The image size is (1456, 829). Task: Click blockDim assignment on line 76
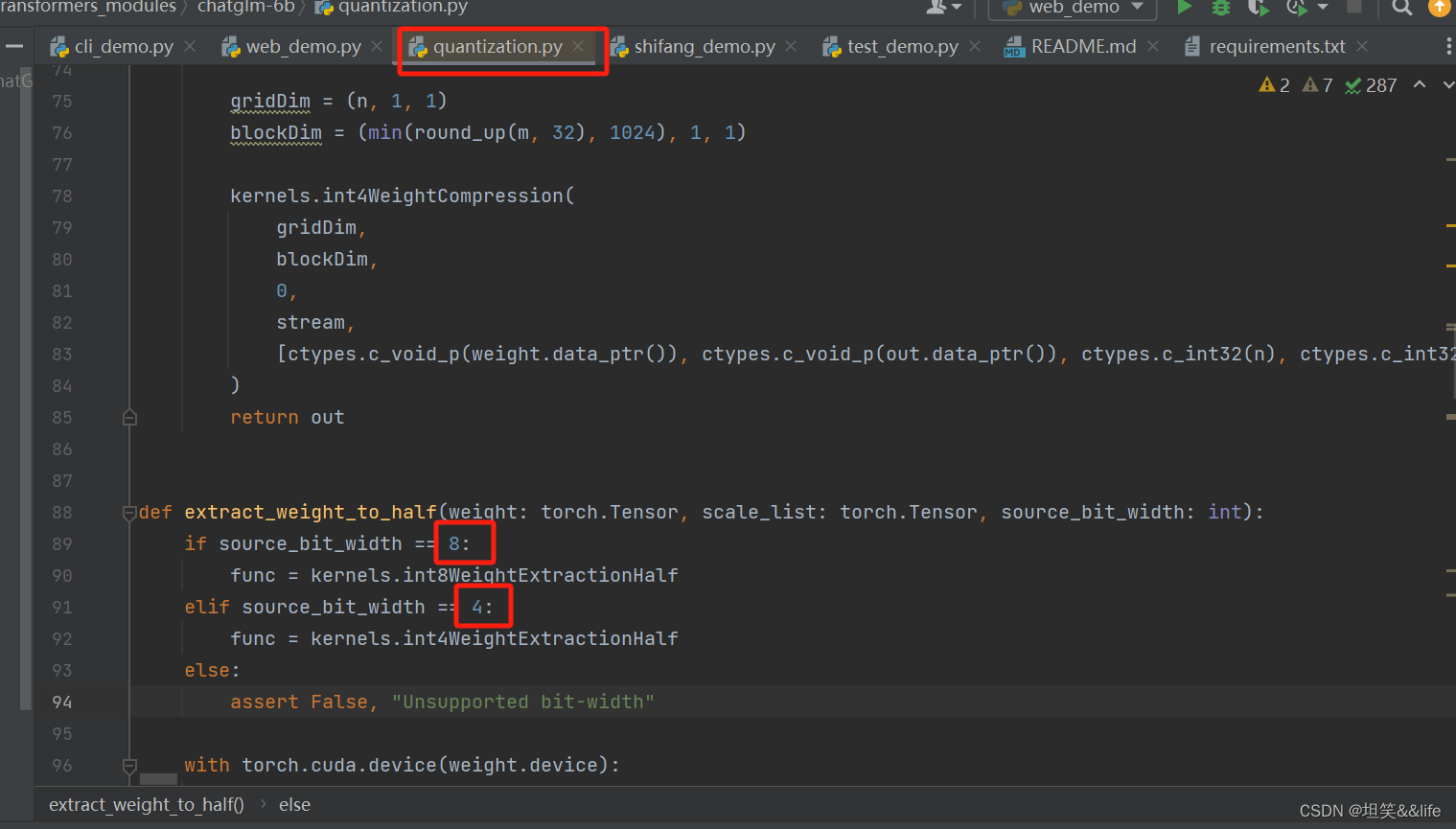point(488,132)
